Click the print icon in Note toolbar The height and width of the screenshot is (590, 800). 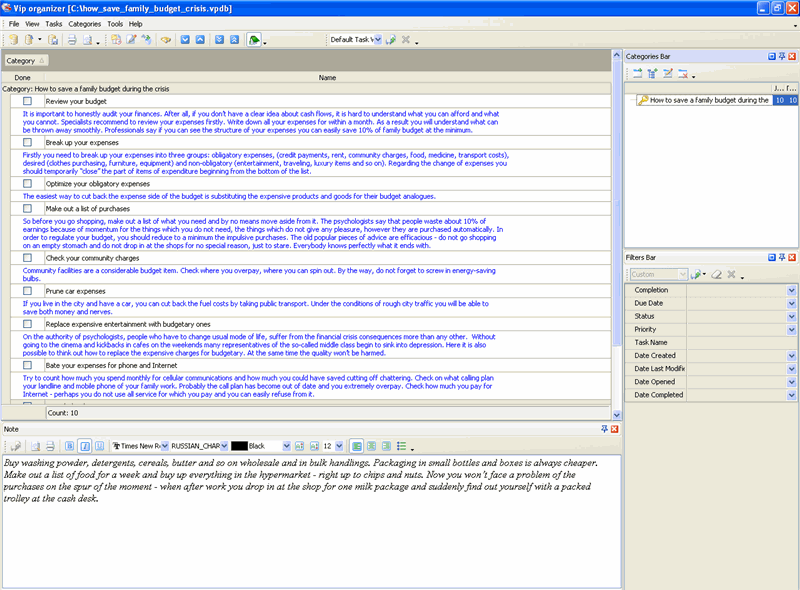coord(50,446)
